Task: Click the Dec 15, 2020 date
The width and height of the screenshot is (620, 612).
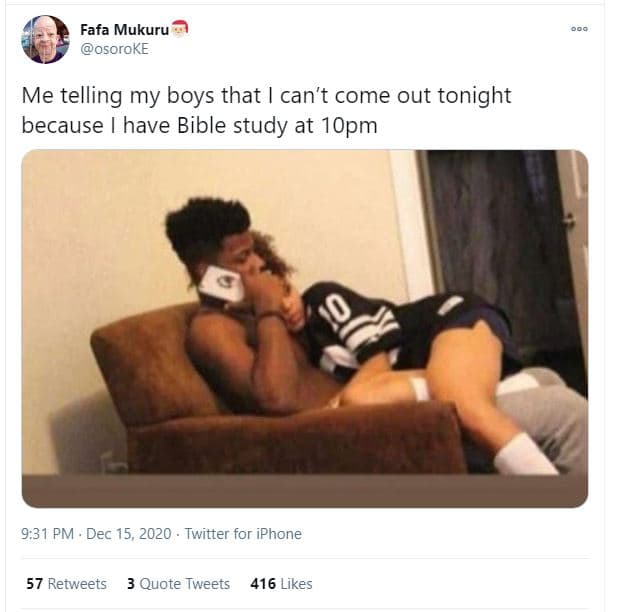Action: [x=129, y=534]
